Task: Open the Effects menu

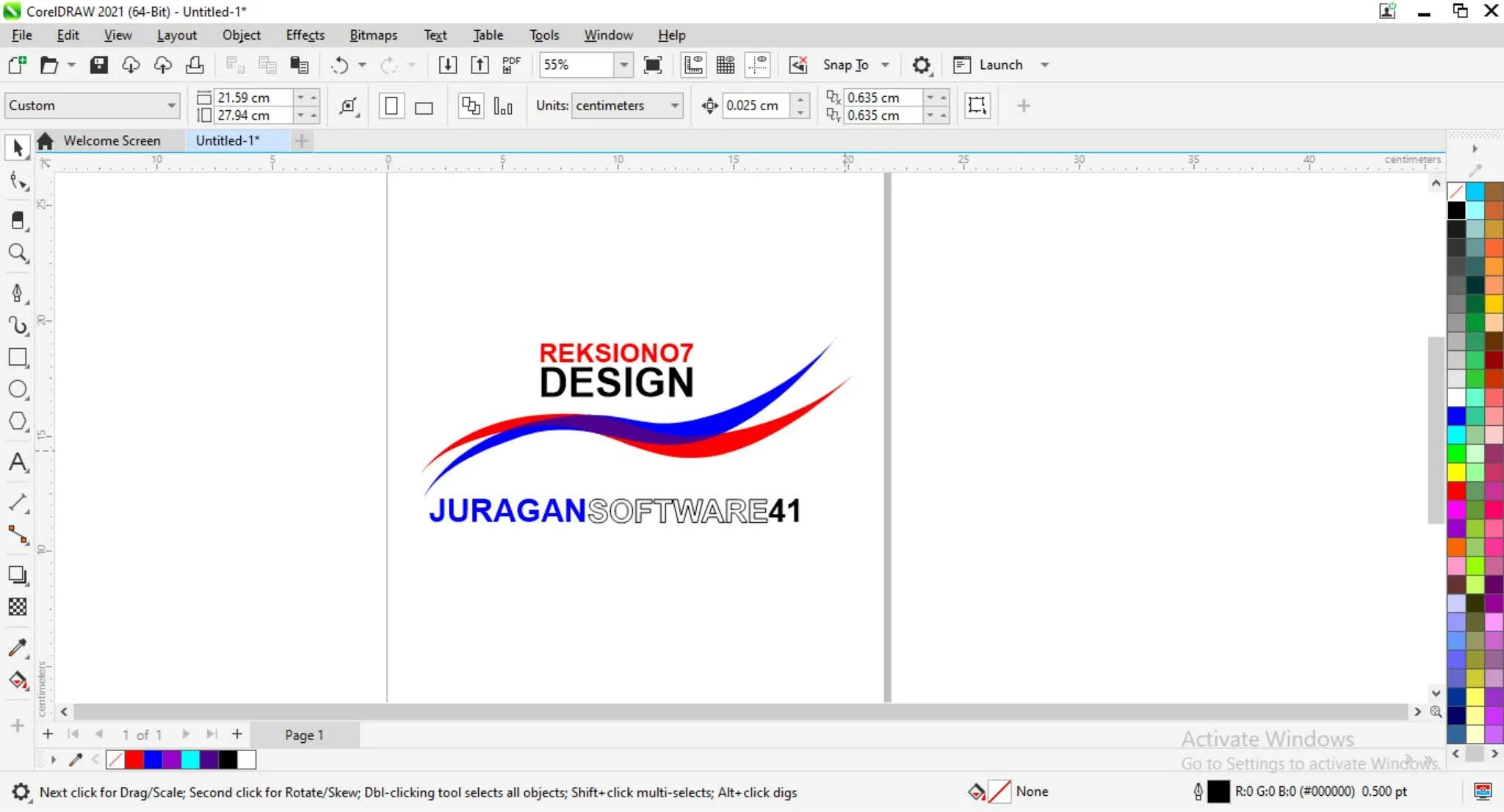Action: (305, 35)
